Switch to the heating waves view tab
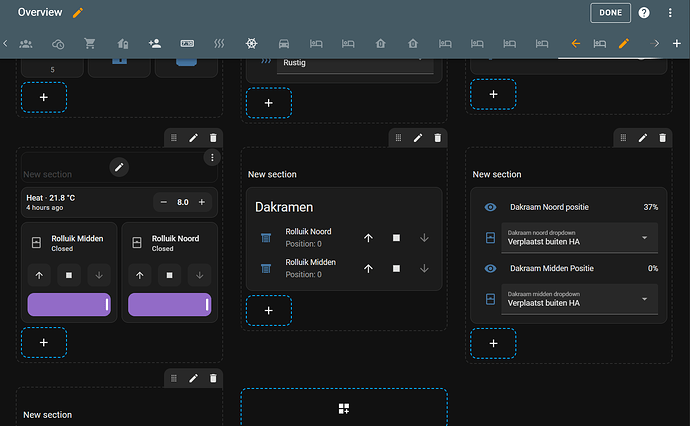690x426 pixels. click(x=219, y=43)
